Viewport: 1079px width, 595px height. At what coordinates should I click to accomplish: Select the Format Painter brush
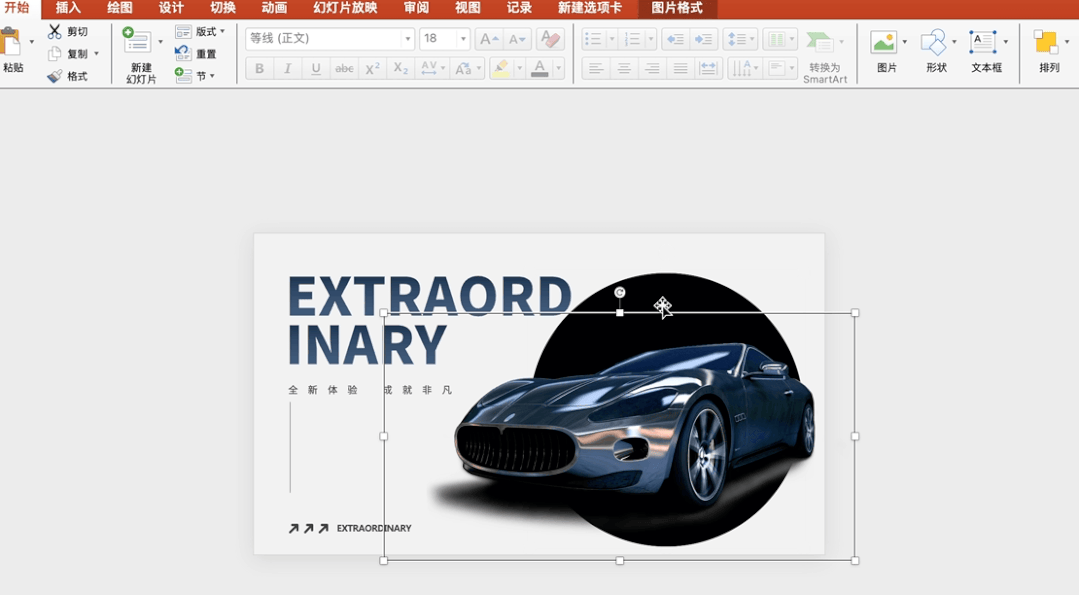[54, 76]
